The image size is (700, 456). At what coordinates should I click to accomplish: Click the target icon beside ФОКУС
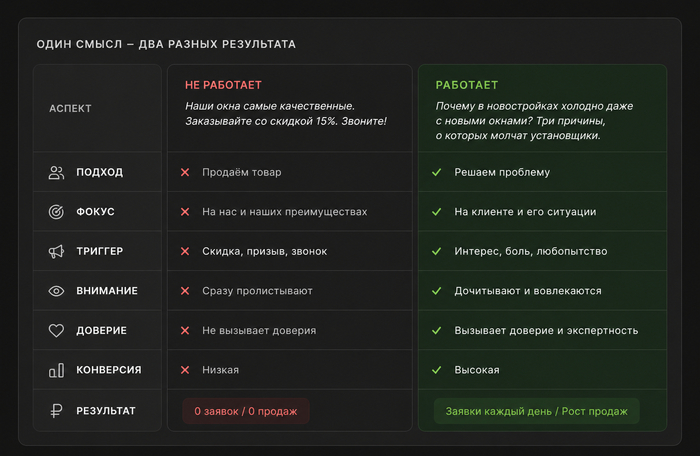tap(56, 212)
